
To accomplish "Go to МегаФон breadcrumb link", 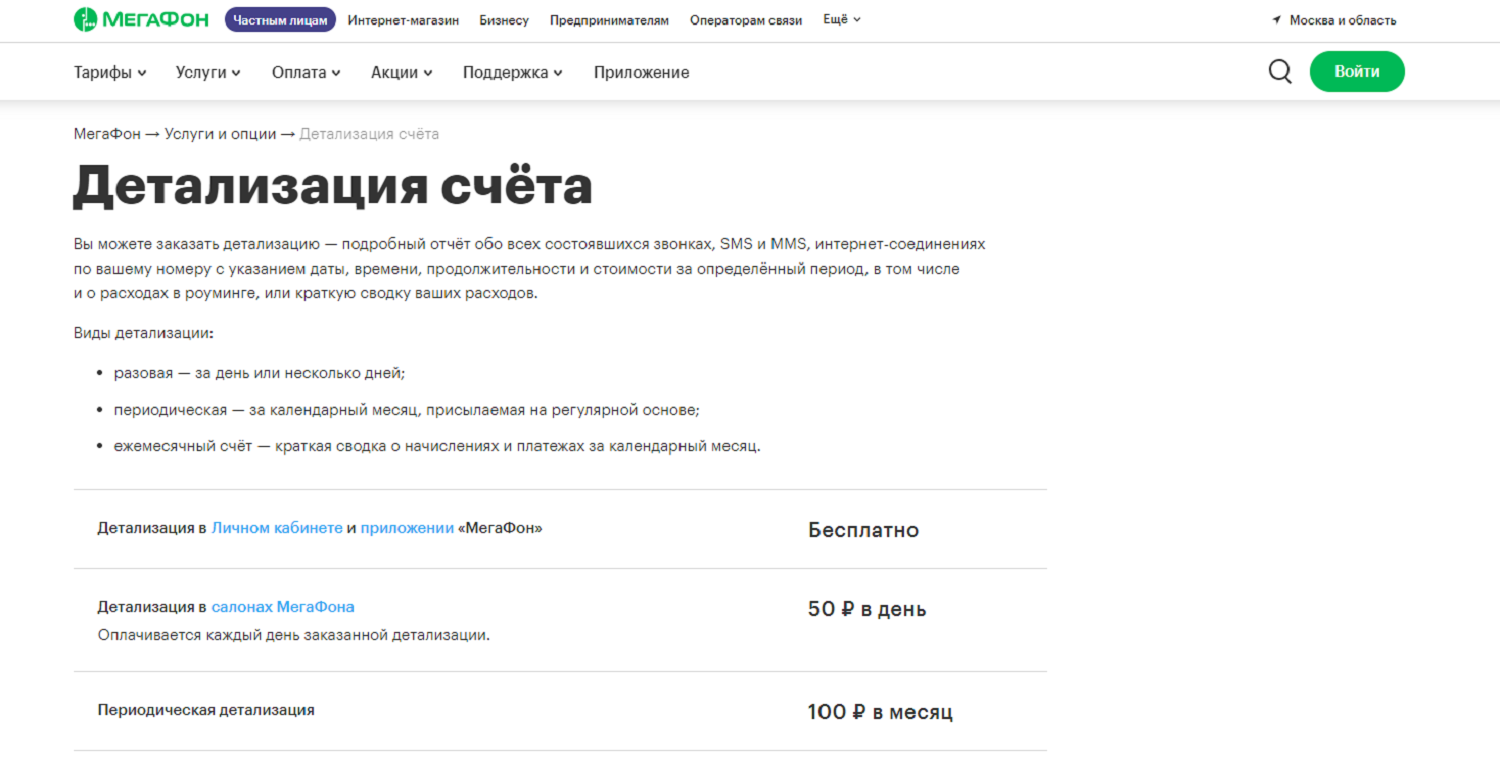I will click(x=107, y=134).
